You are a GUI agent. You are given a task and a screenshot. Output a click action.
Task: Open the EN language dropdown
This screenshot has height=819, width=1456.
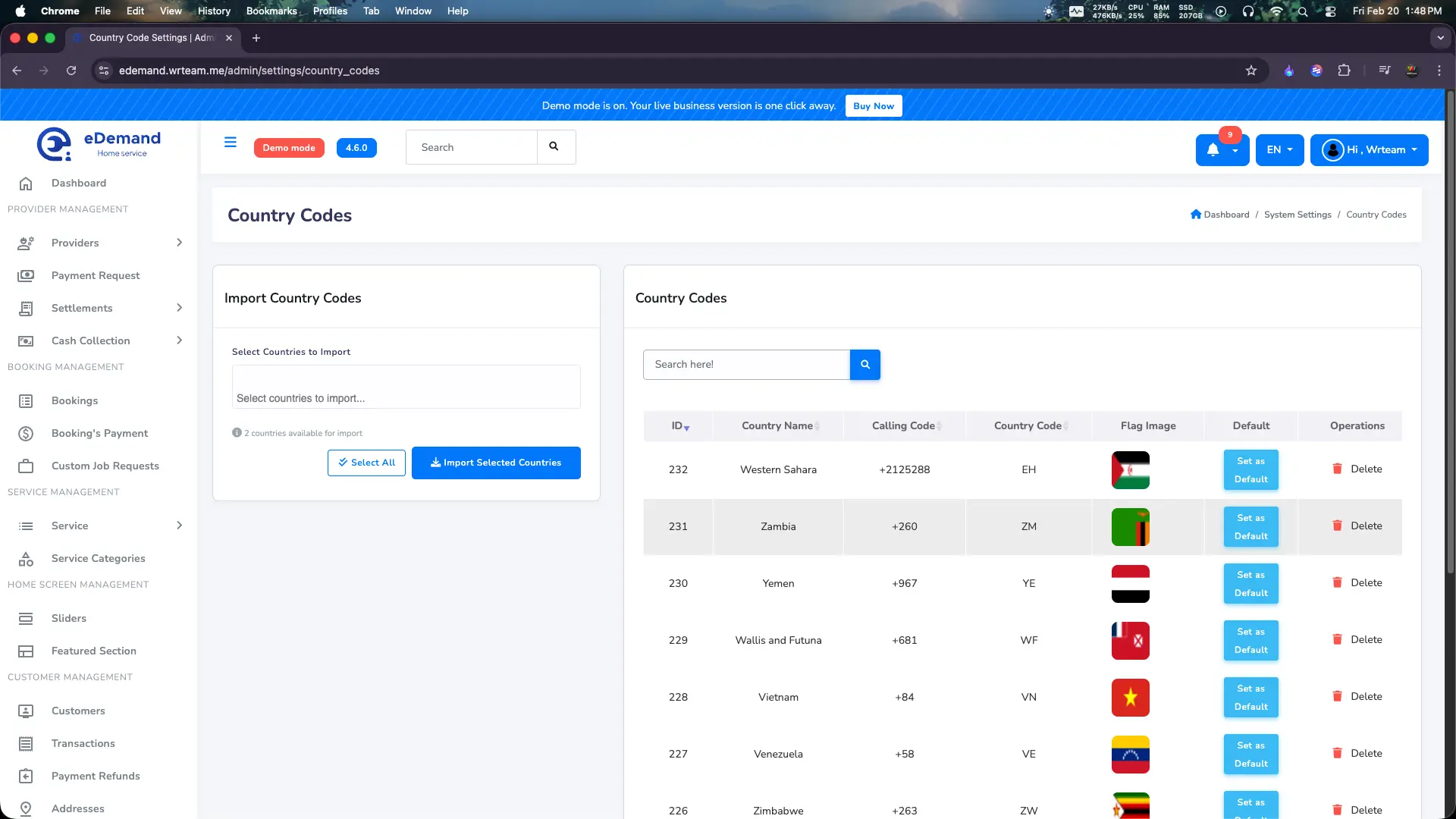[1279, 149]
